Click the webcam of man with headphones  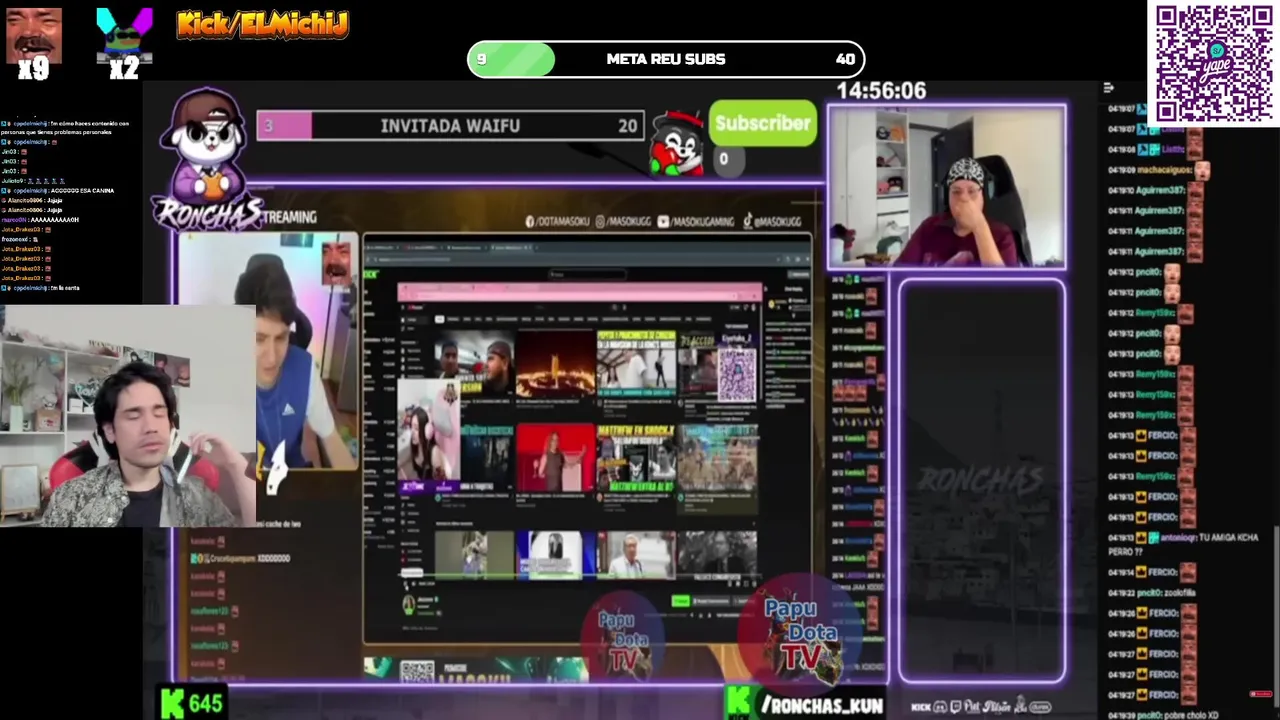pyautogui.click(x=128, y=416)
